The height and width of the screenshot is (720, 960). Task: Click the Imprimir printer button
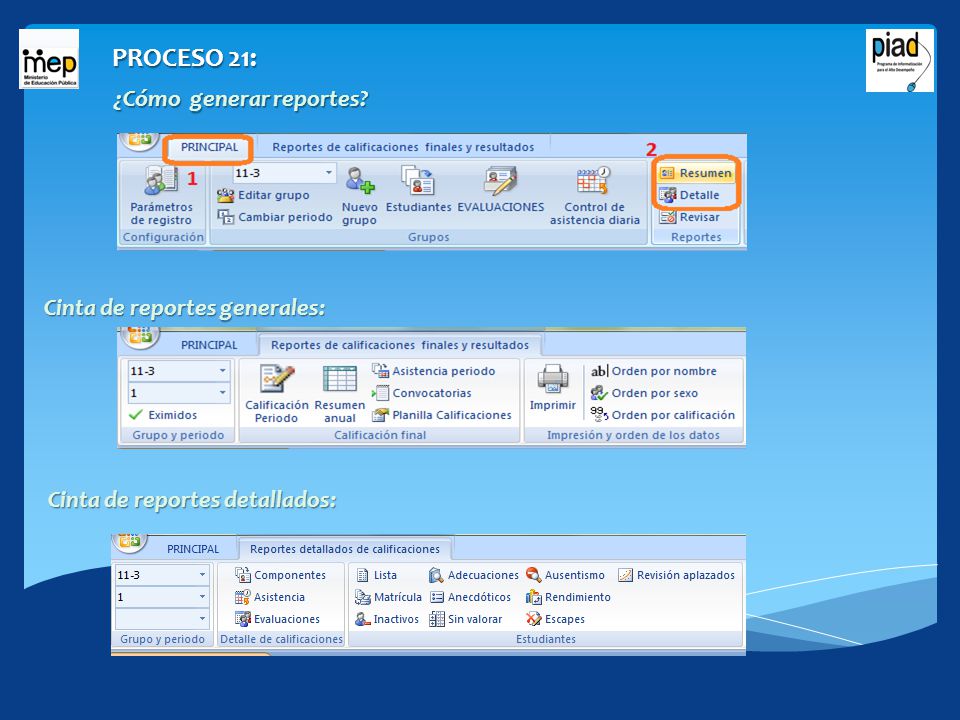553,387
